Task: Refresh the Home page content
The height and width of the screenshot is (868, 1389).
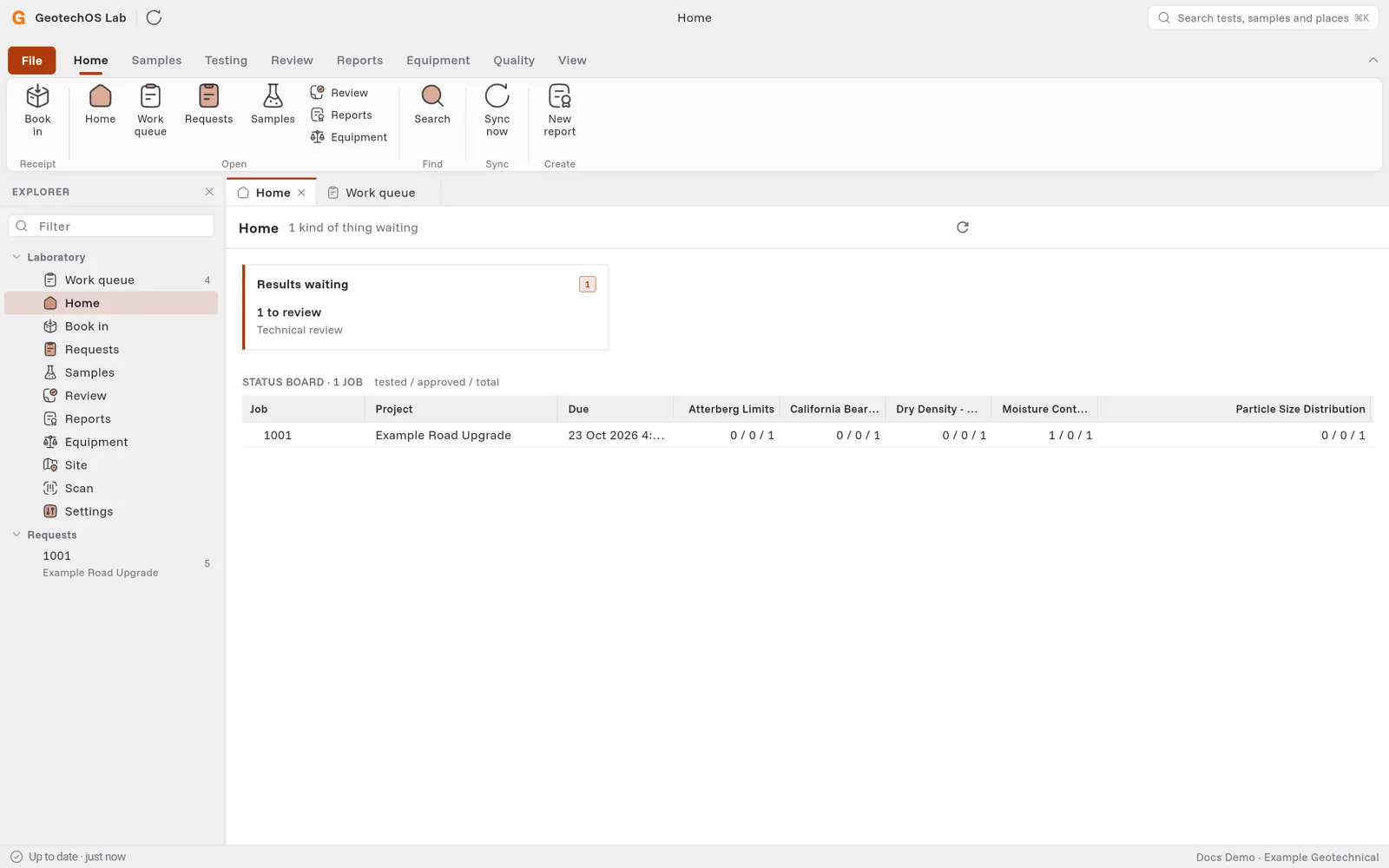Action: coord(962,227)
